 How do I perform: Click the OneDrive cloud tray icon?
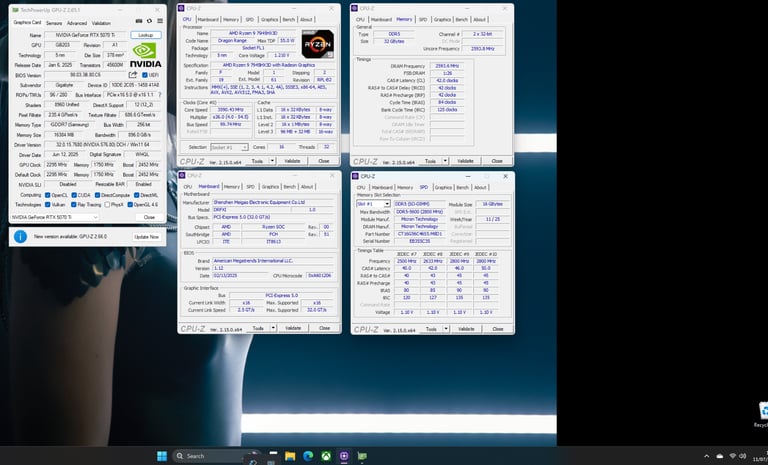point(720,456)
